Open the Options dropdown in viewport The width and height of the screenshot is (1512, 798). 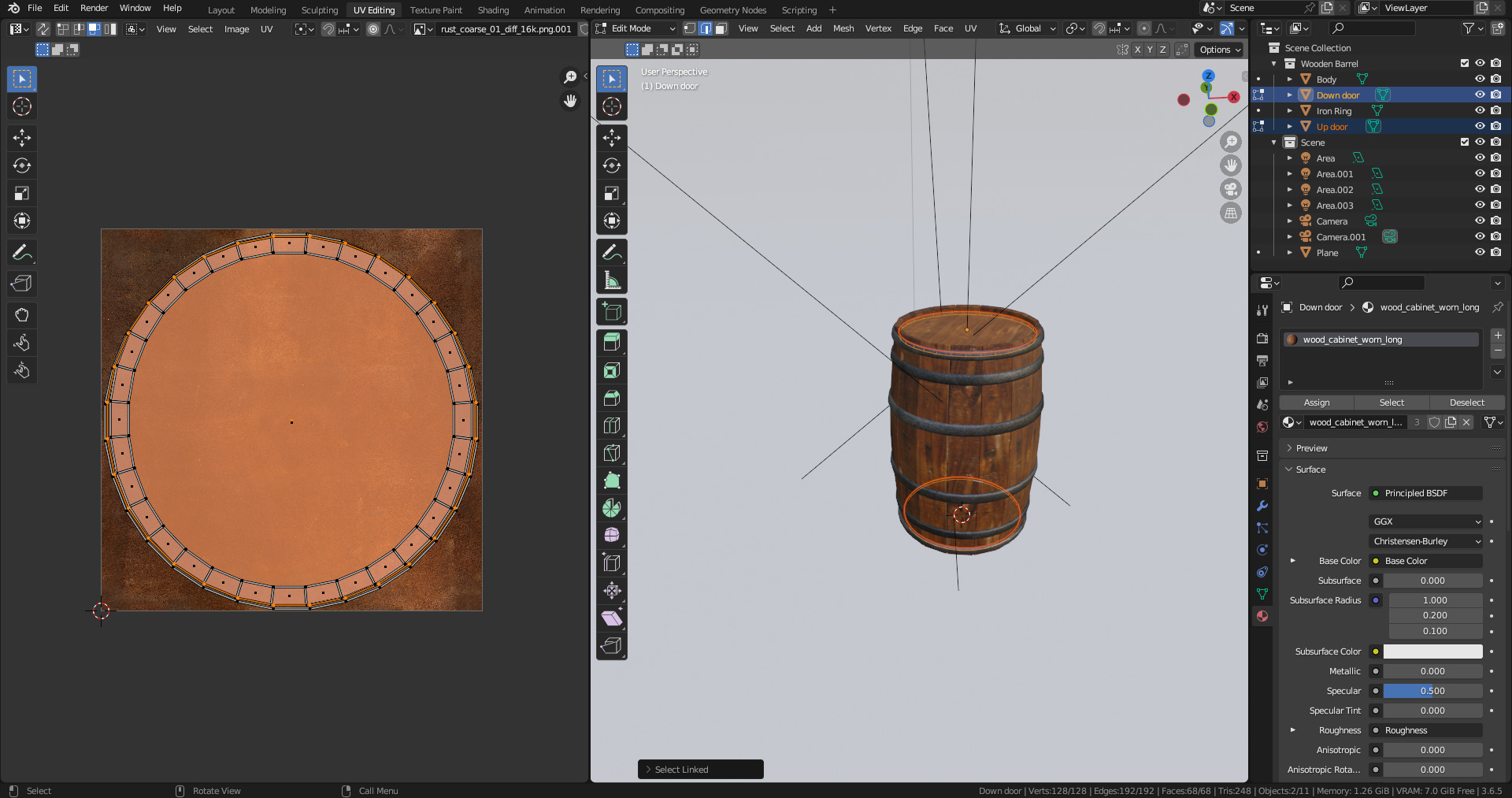click(x=1219, y=50)
